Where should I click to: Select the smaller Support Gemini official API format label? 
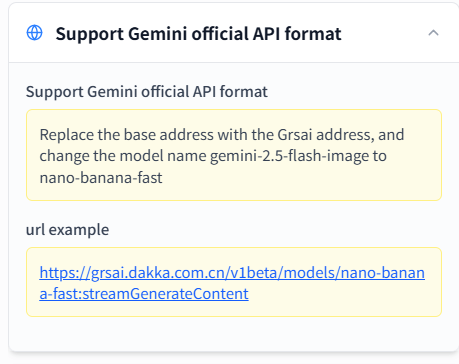coord(147,92)
